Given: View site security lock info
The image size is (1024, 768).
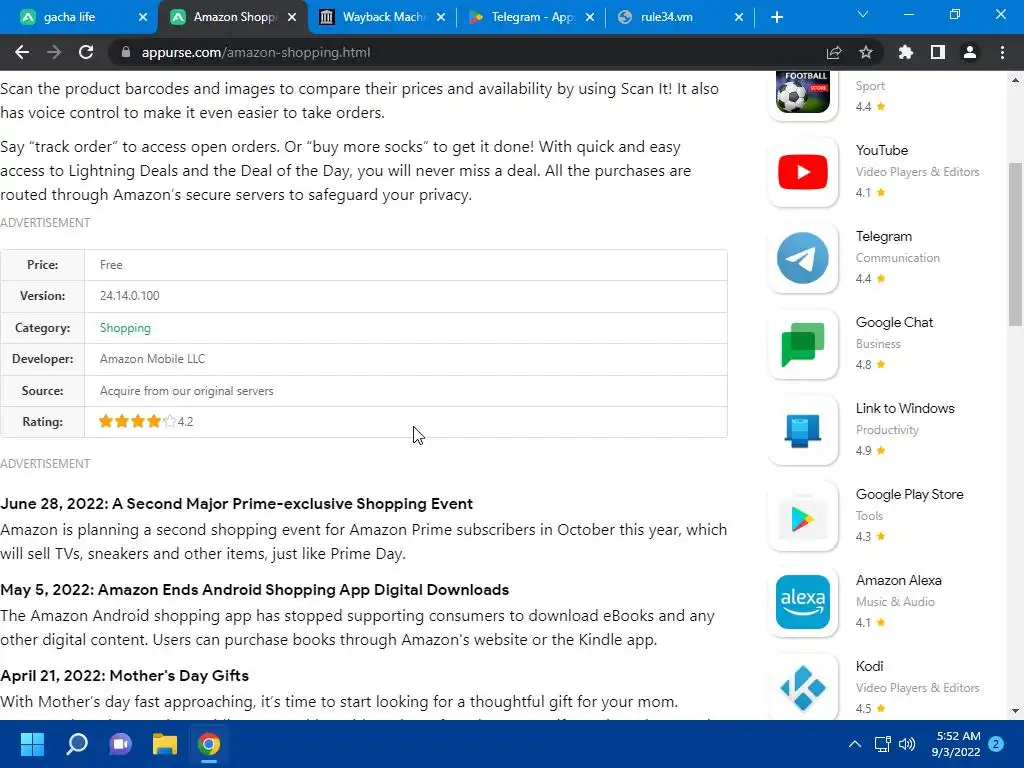Looking at the screenshot, I should pos(126,52).
